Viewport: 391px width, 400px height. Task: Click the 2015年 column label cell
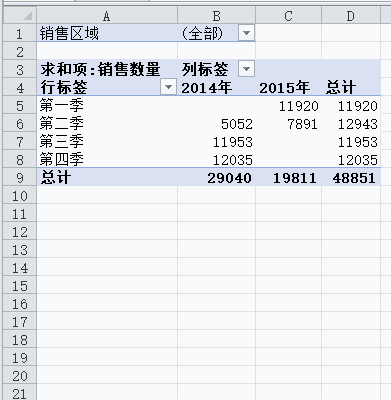click(288, 87)
